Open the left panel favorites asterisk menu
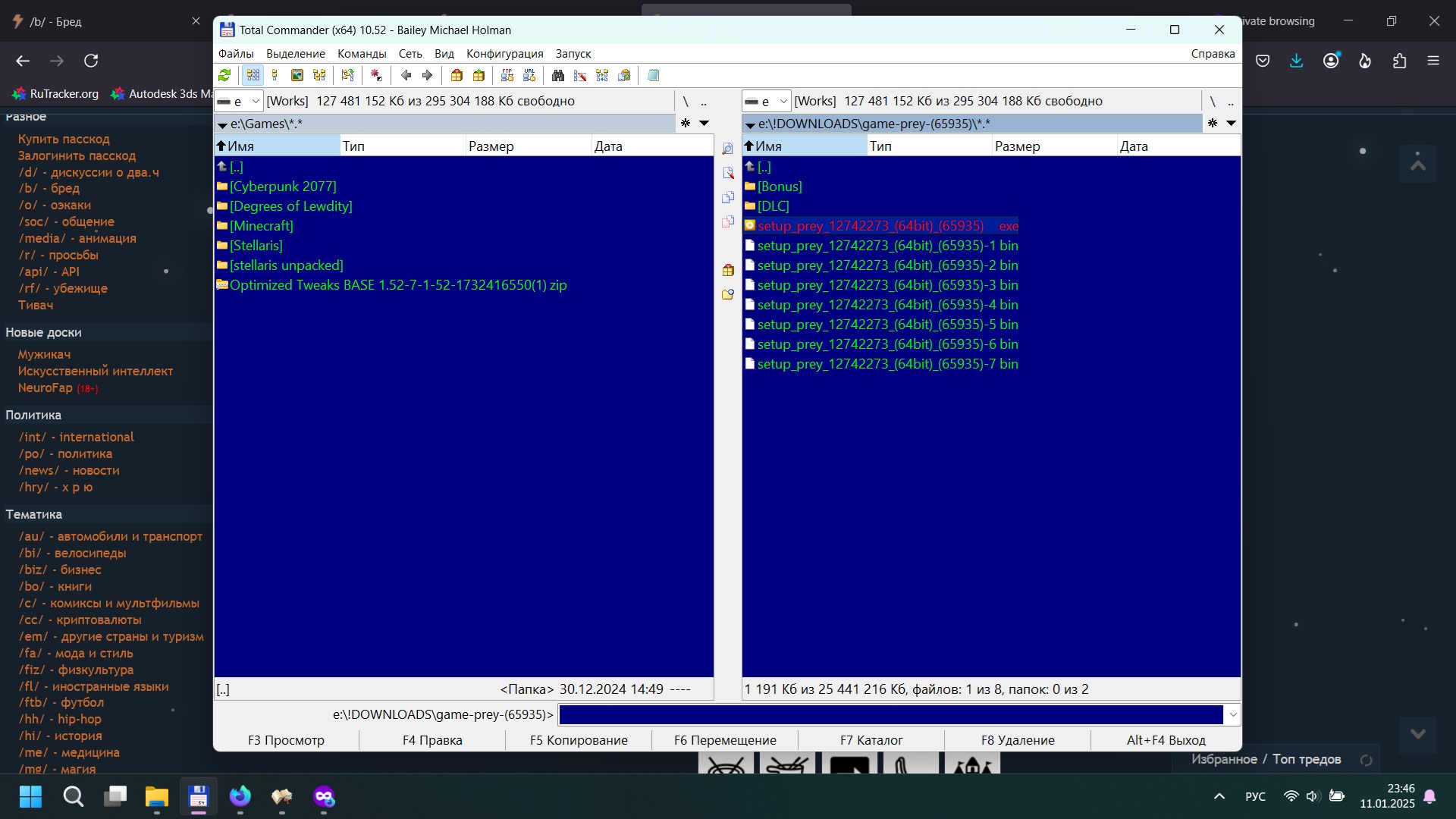 click(686, 123)
